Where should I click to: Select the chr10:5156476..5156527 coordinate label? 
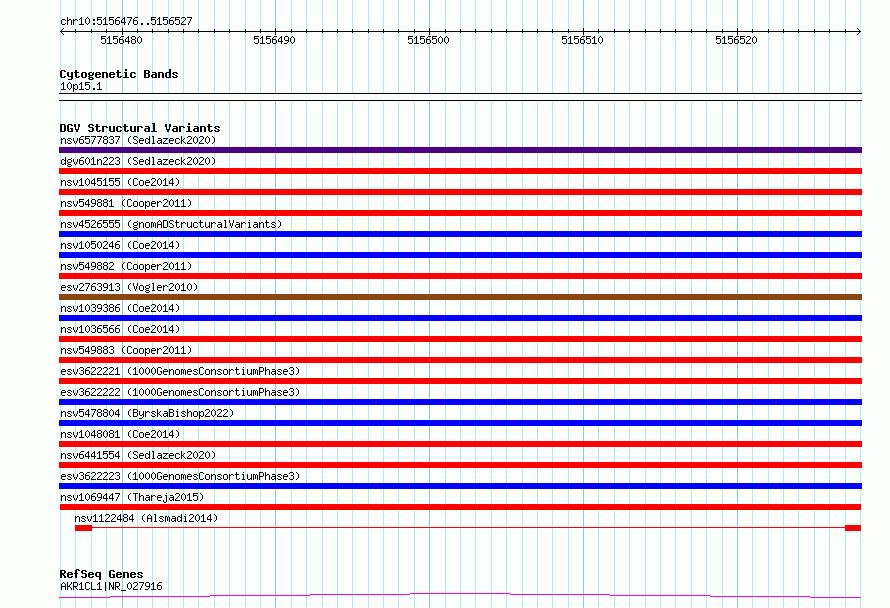click(x=126, y=21)
